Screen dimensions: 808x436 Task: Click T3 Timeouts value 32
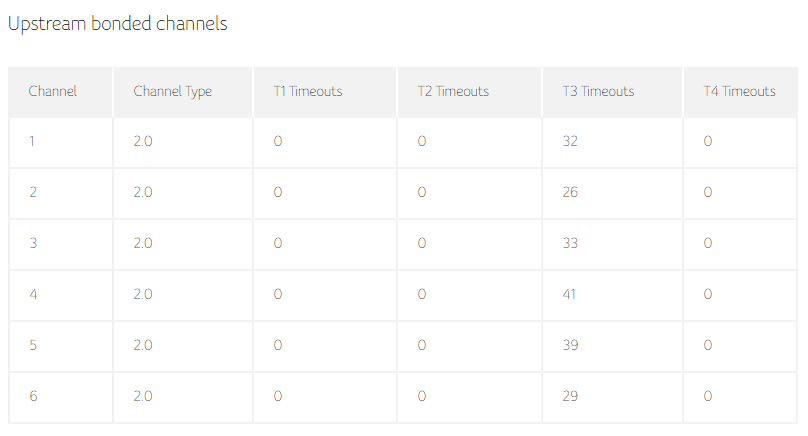570,142
